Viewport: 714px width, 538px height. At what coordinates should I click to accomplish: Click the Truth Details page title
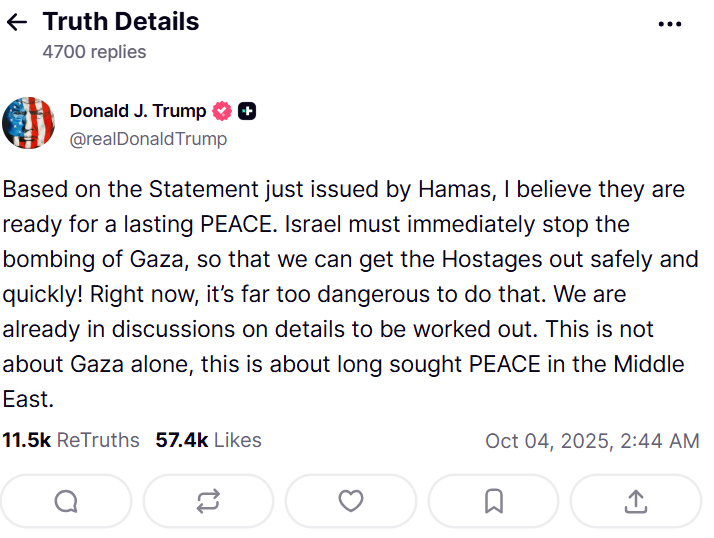tap(121, 22)
